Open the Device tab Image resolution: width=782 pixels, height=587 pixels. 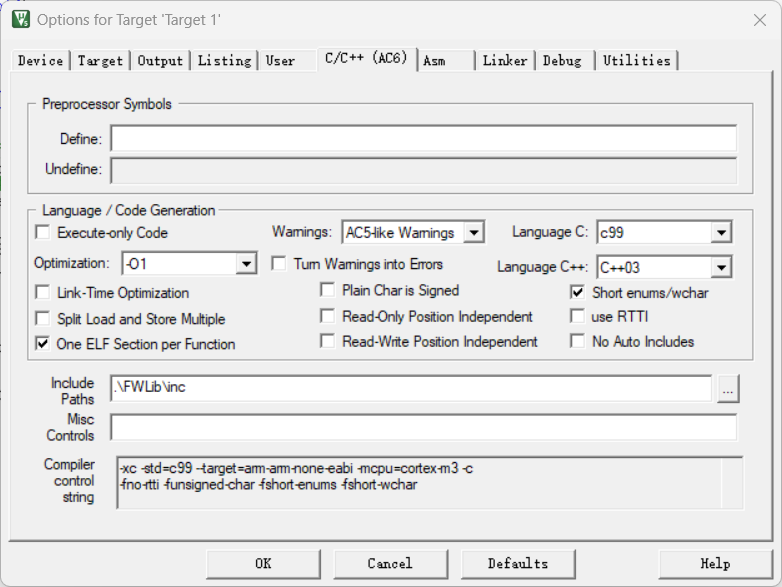tap(41, 61)
